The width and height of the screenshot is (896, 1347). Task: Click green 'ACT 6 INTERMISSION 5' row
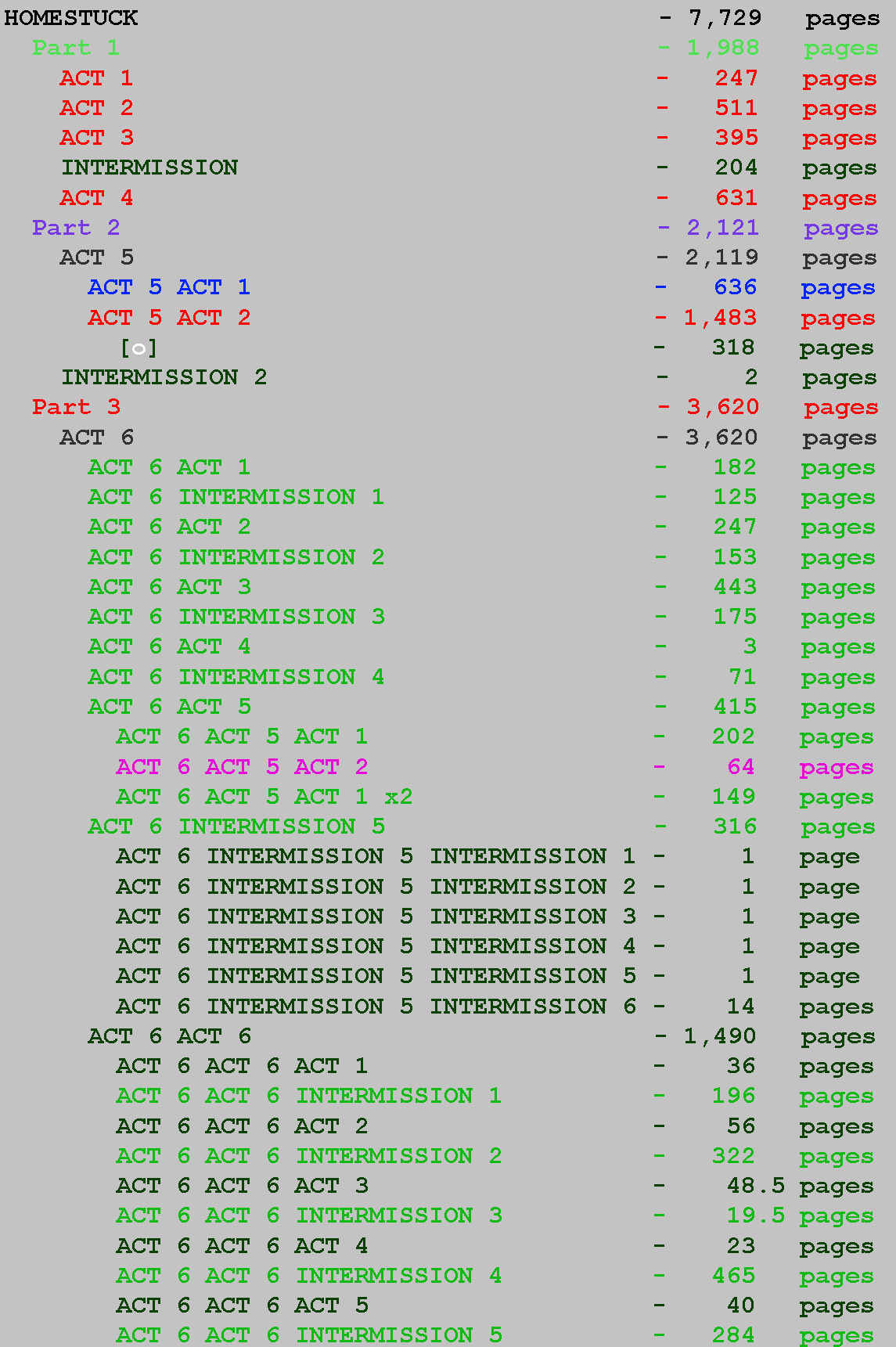click(236, 827)
